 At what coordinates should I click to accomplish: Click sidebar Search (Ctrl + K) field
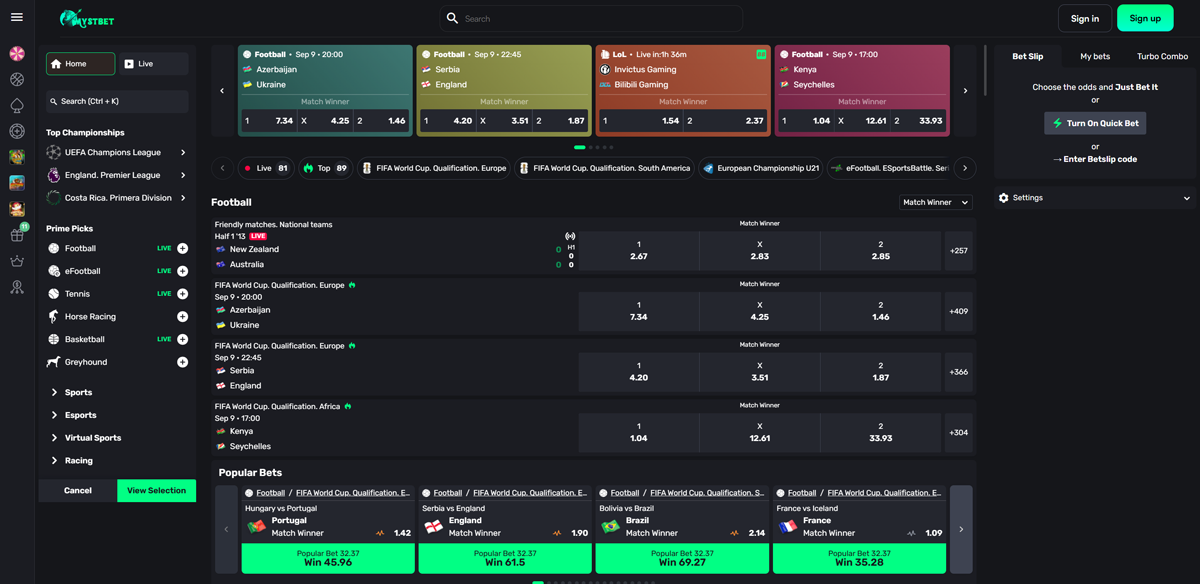117,101
